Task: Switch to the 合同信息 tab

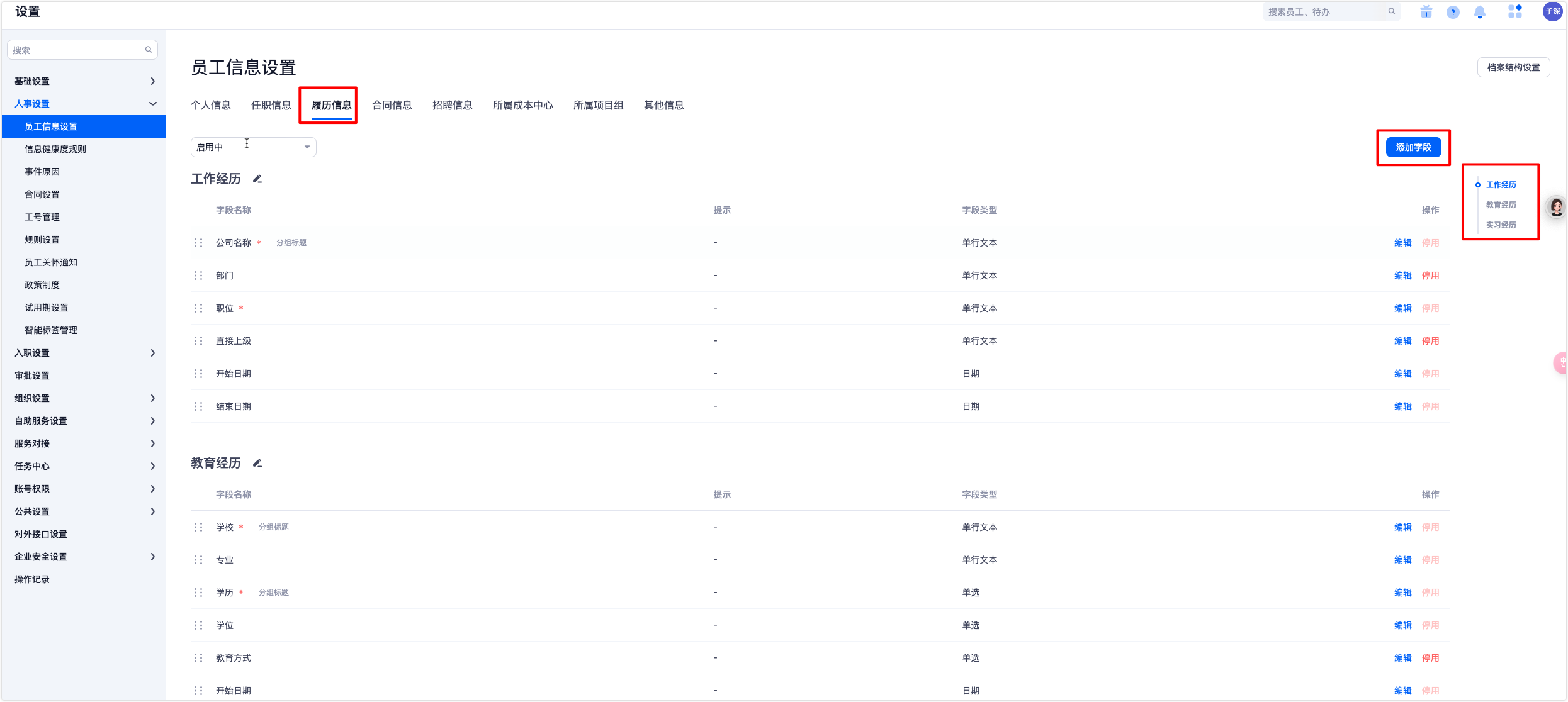Action: click(x=392, y=105)
